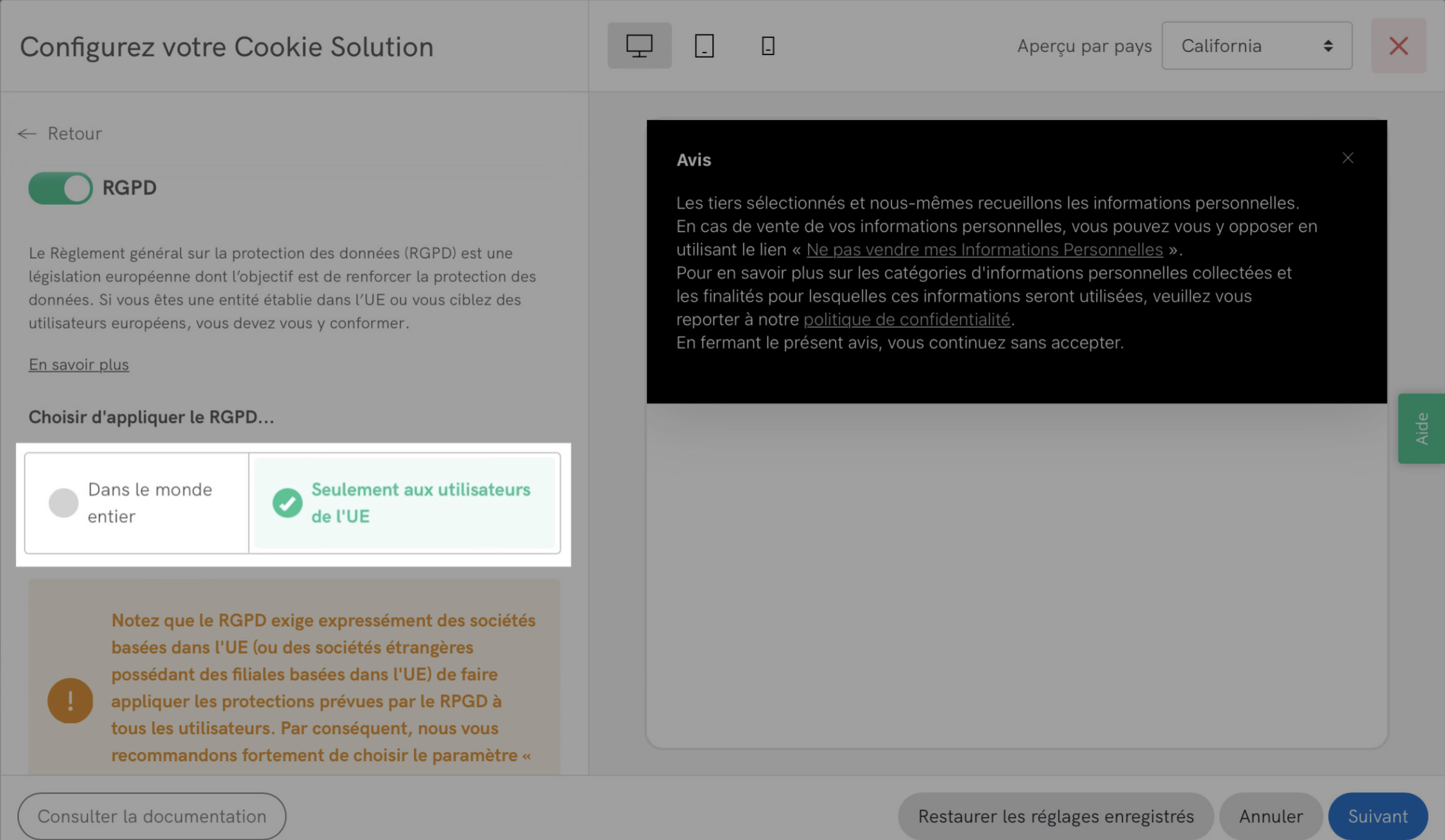Click the orange warning exclamation icon

pyautogui.click(x=70, y=700)
